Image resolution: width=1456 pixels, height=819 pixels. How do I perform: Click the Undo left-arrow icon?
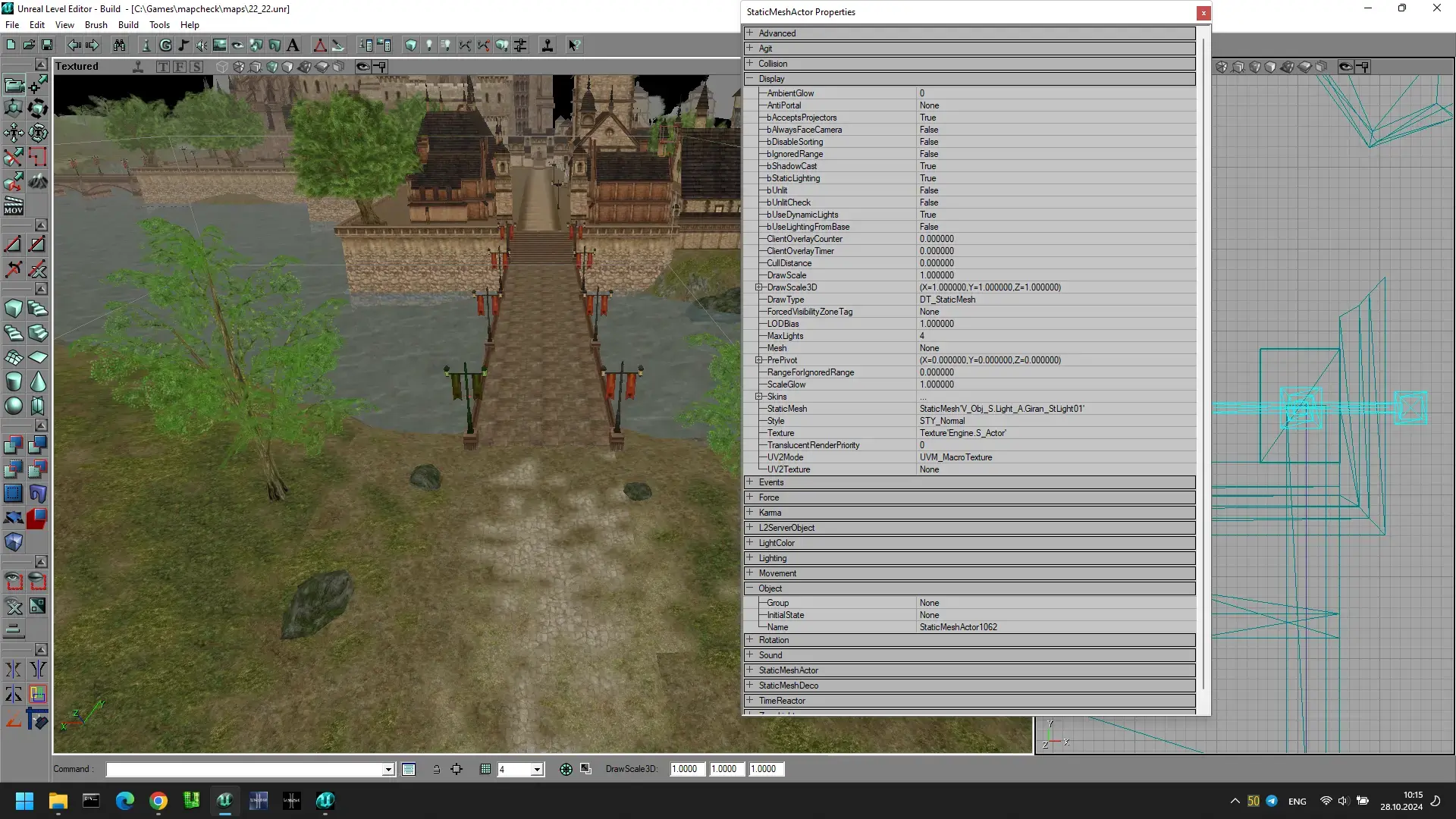click(x=74, y=45)
